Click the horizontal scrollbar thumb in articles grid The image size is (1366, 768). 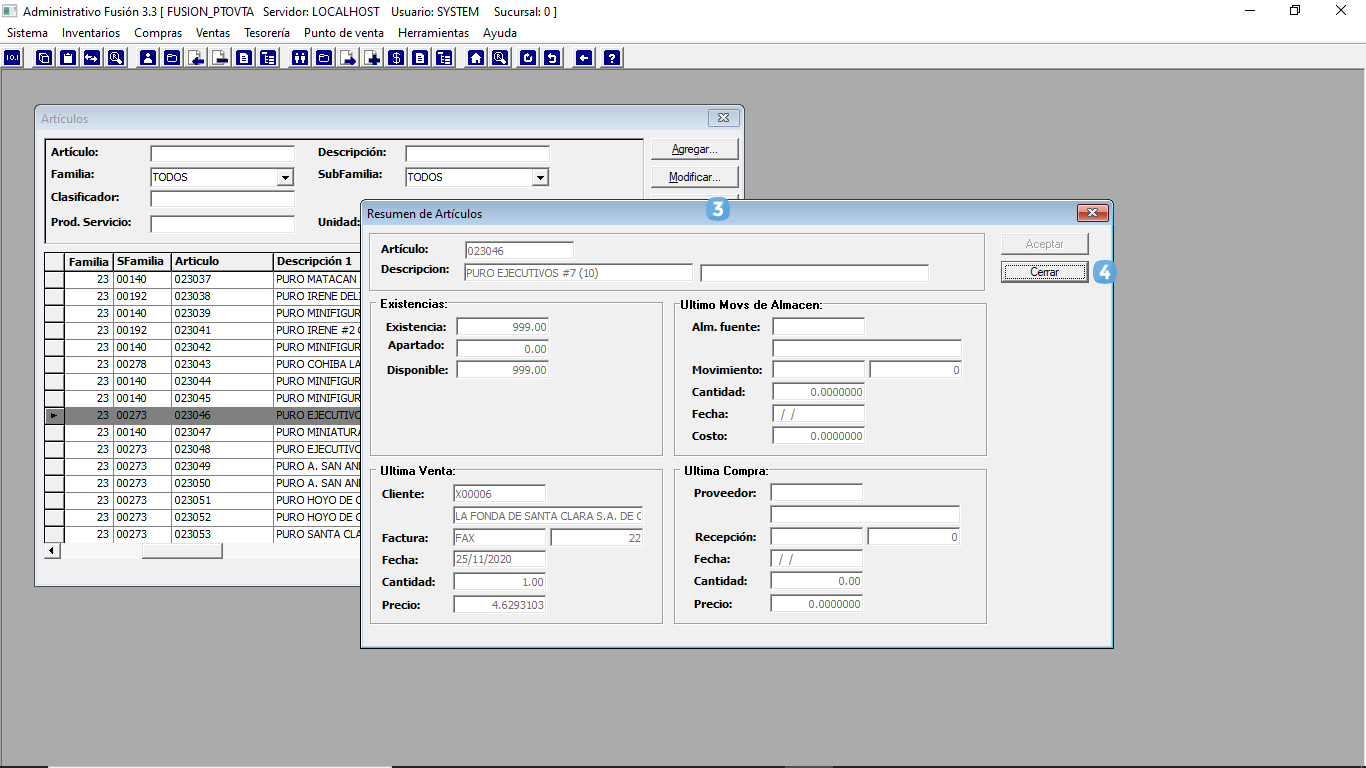pos(182,551)
